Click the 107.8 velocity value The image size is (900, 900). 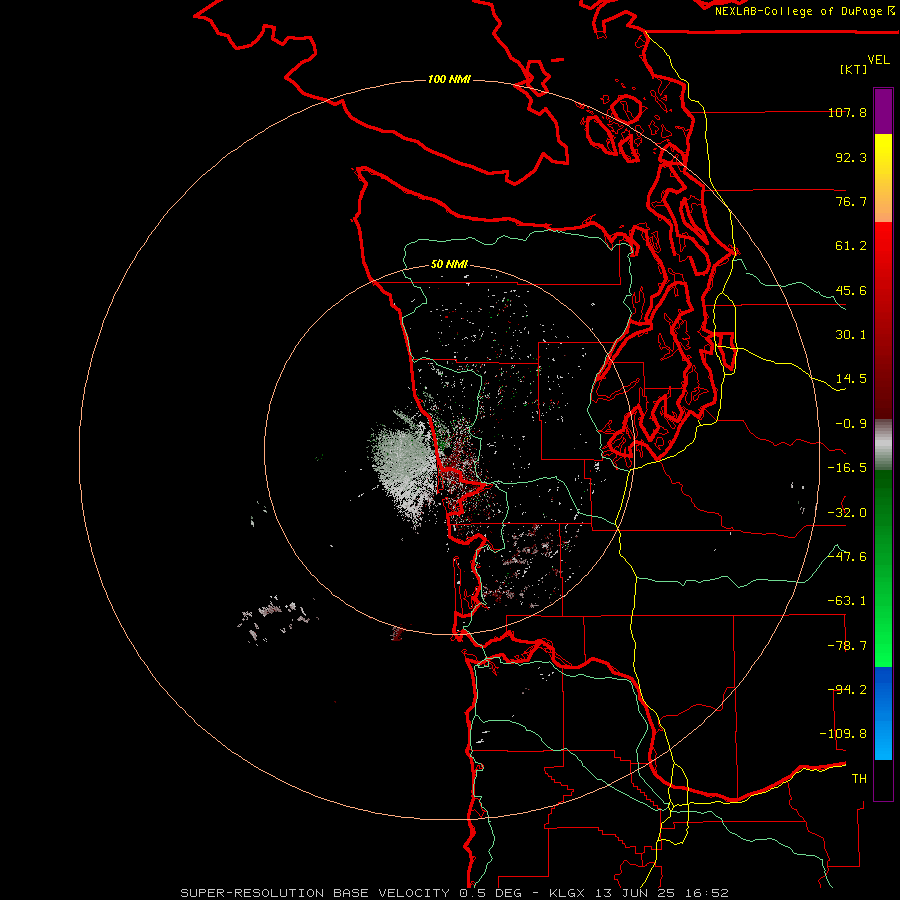tap(847, 112)
